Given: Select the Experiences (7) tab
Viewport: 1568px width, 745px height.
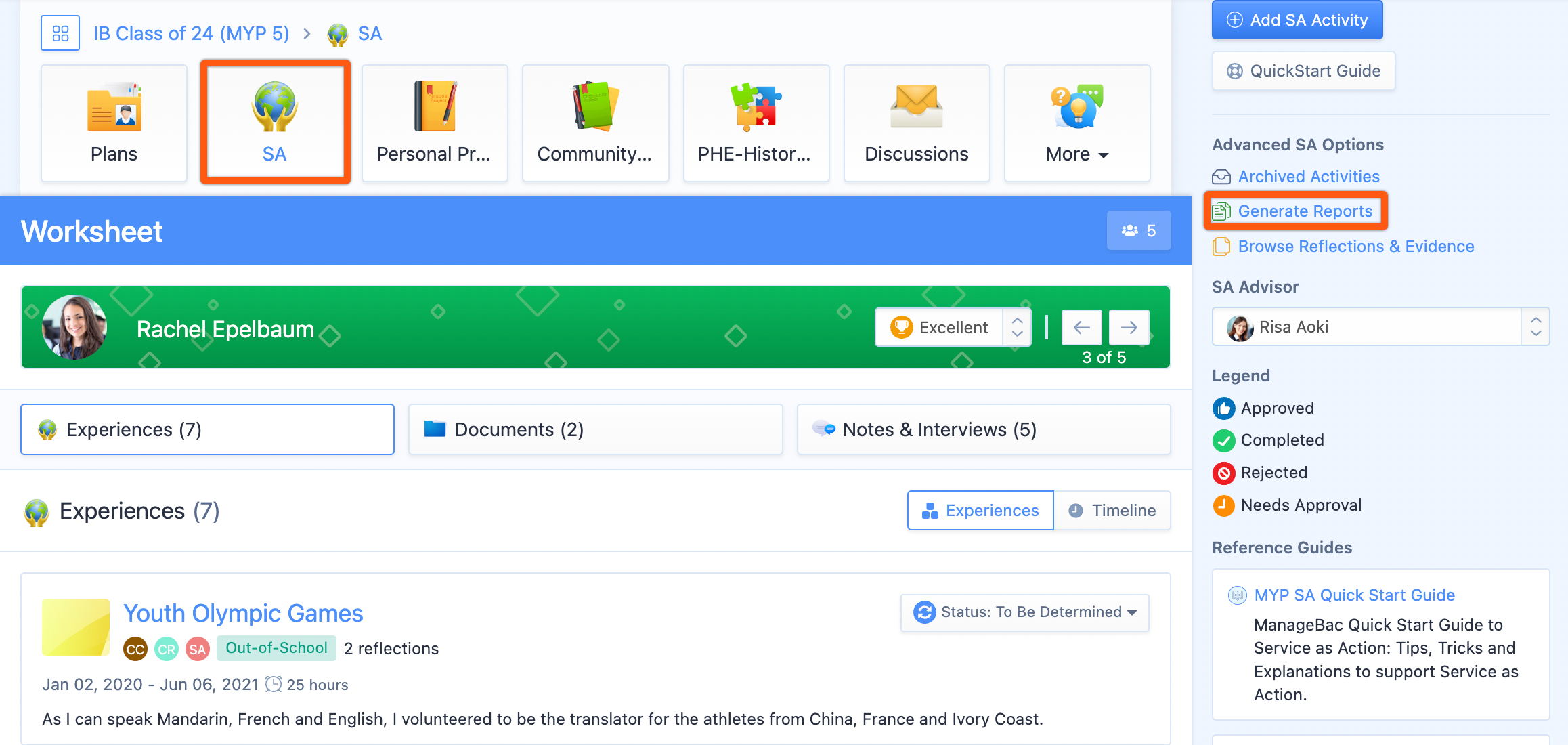Looking at the screenshot, I should (207, 429).
